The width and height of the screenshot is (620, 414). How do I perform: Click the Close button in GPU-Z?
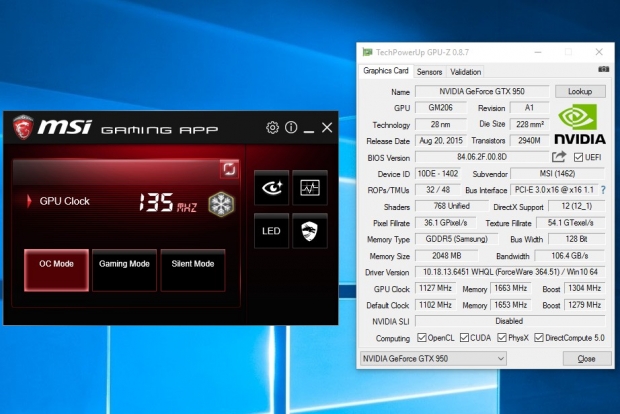coord(586,359)
